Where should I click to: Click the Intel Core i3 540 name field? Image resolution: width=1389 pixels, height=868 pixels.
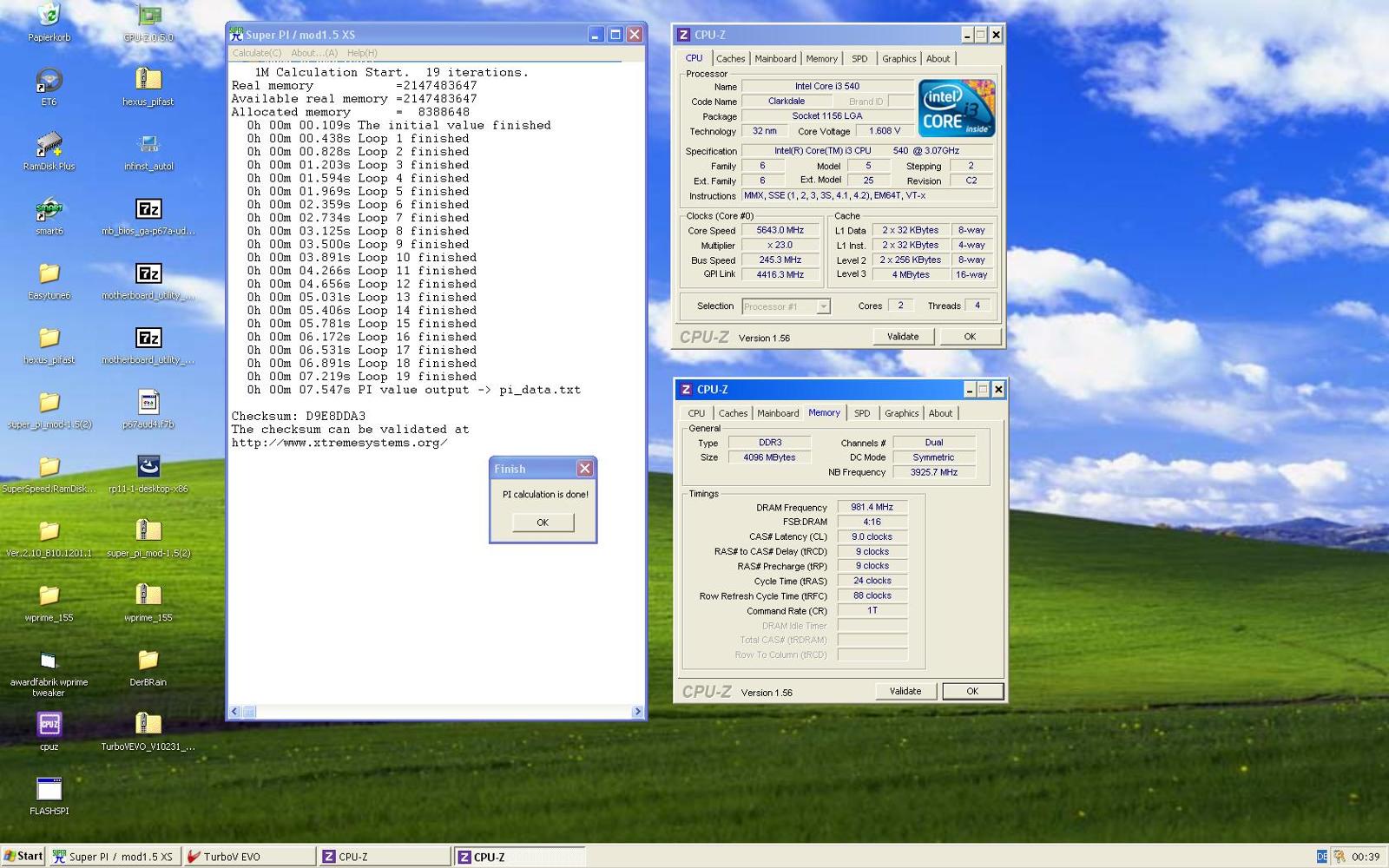coord(827,86)
